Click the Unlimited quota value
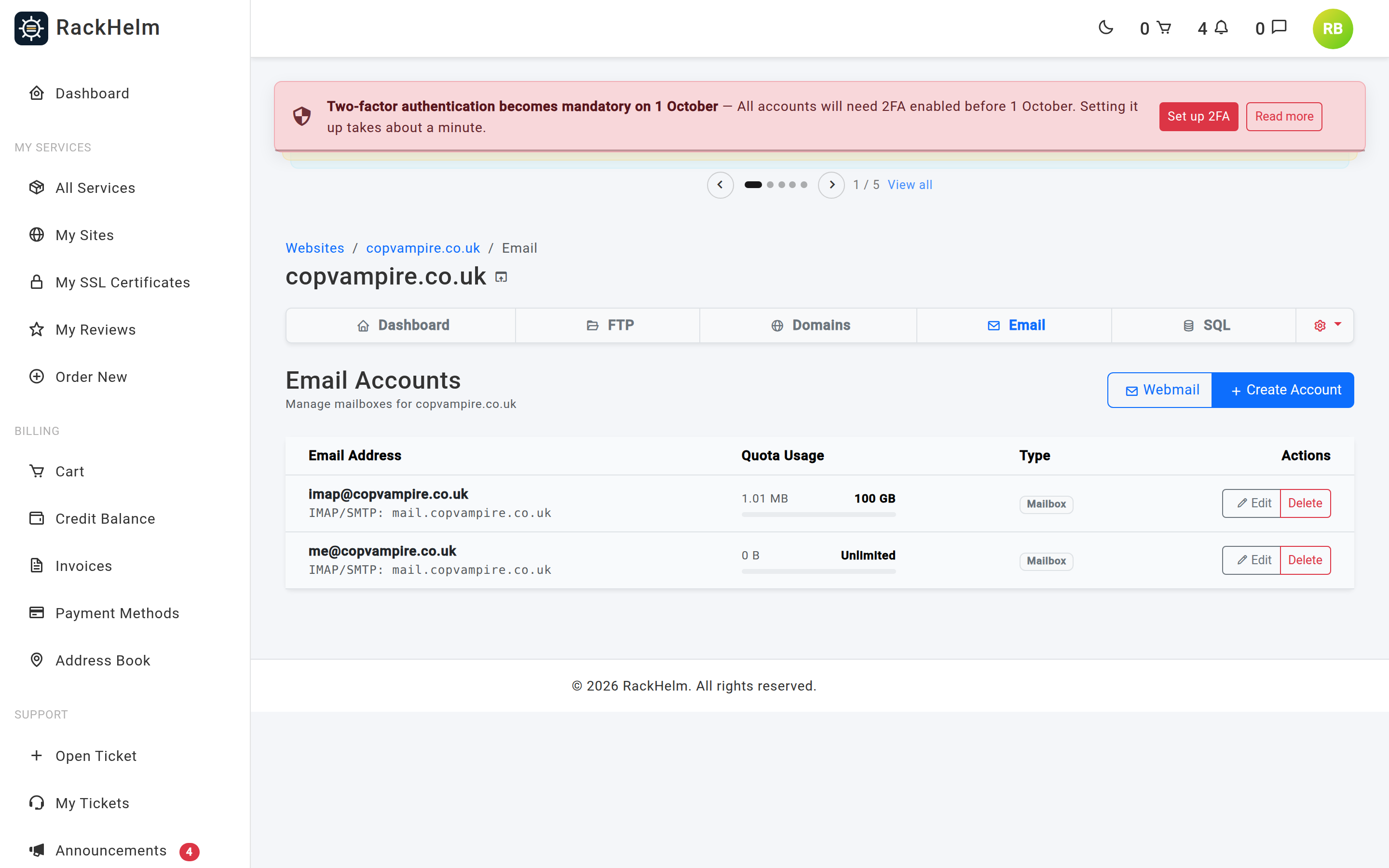The image size is (1389, 868). click(x=868, y=555)
